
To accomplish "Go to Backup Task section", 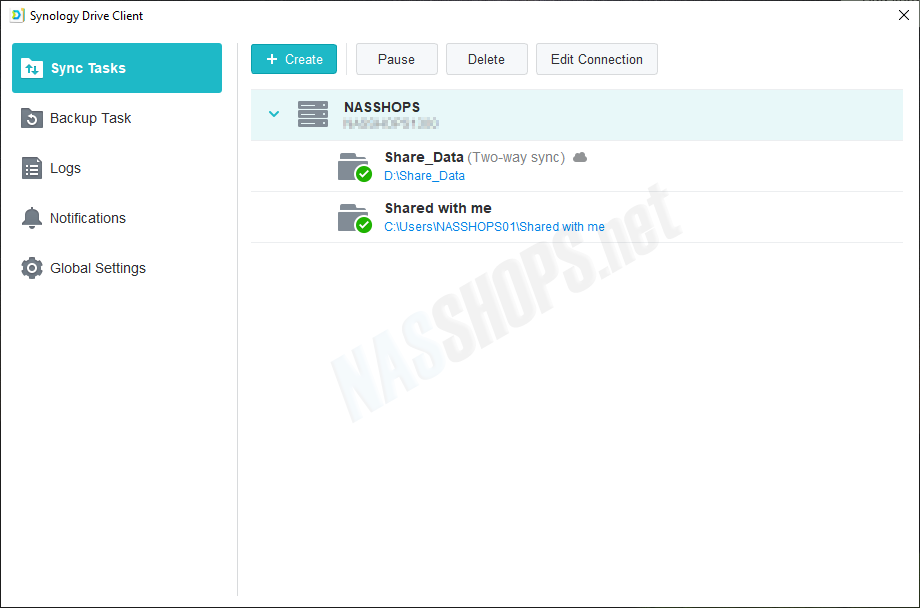I will pyautogui.click(x=117, y=118).
